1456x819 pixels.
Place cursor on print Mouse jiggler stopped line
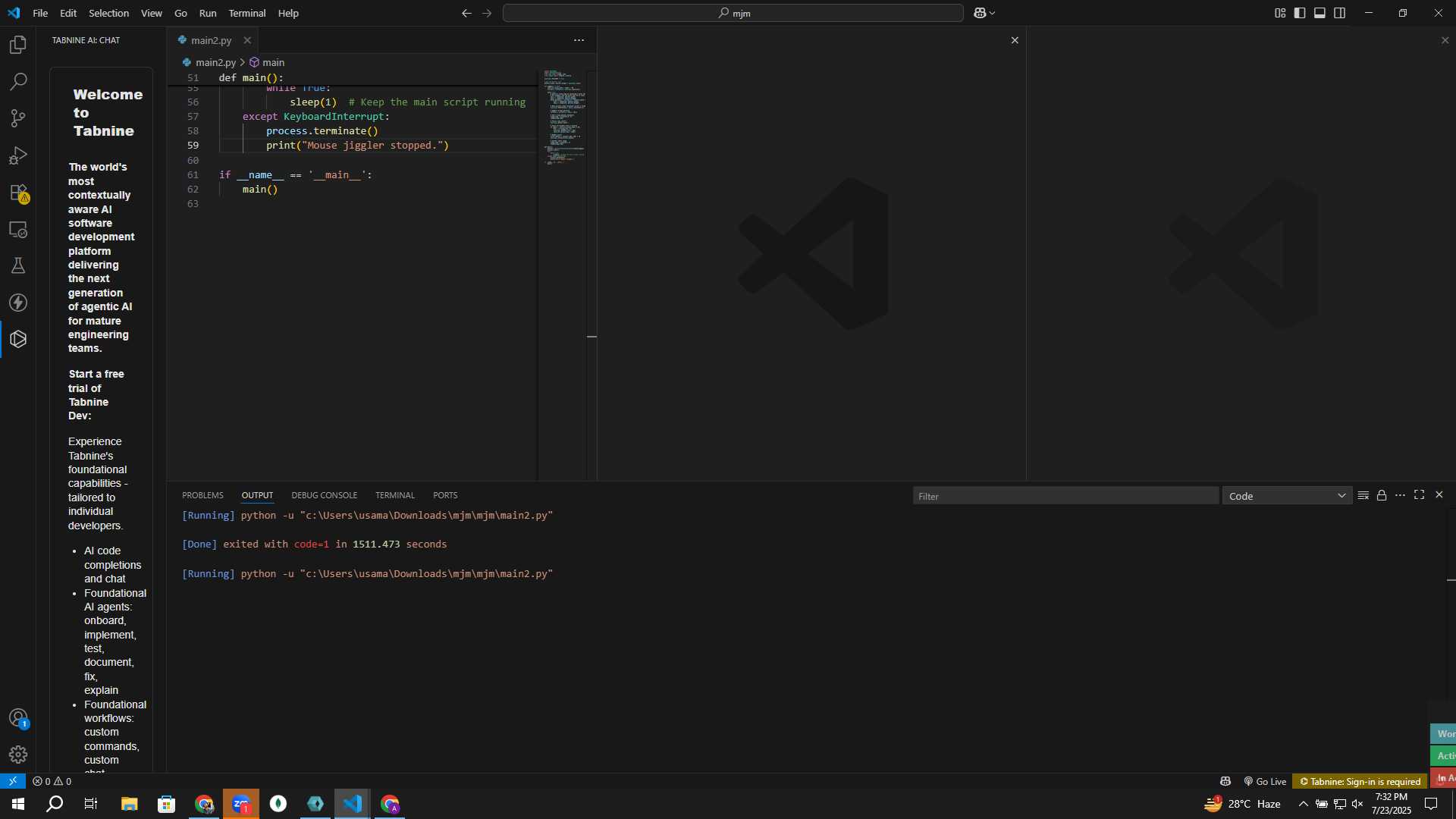point(357,146)
